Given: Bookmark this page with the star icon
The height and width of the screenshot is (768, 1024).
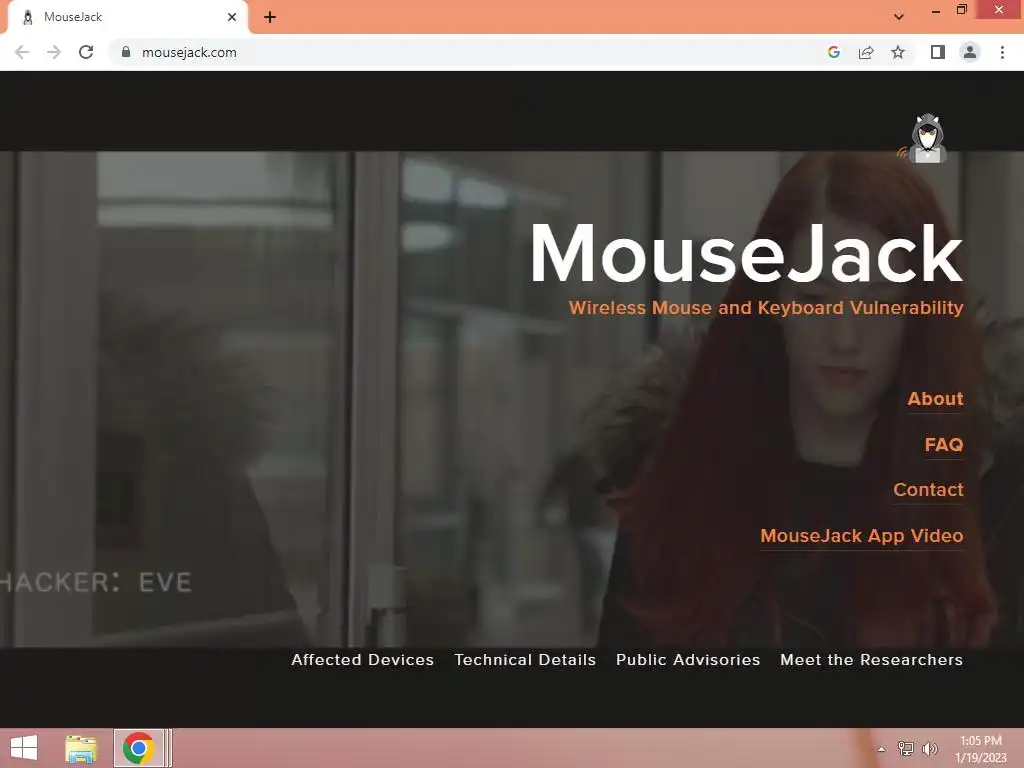Looking at the screenshot, I should tap(898, 52).
